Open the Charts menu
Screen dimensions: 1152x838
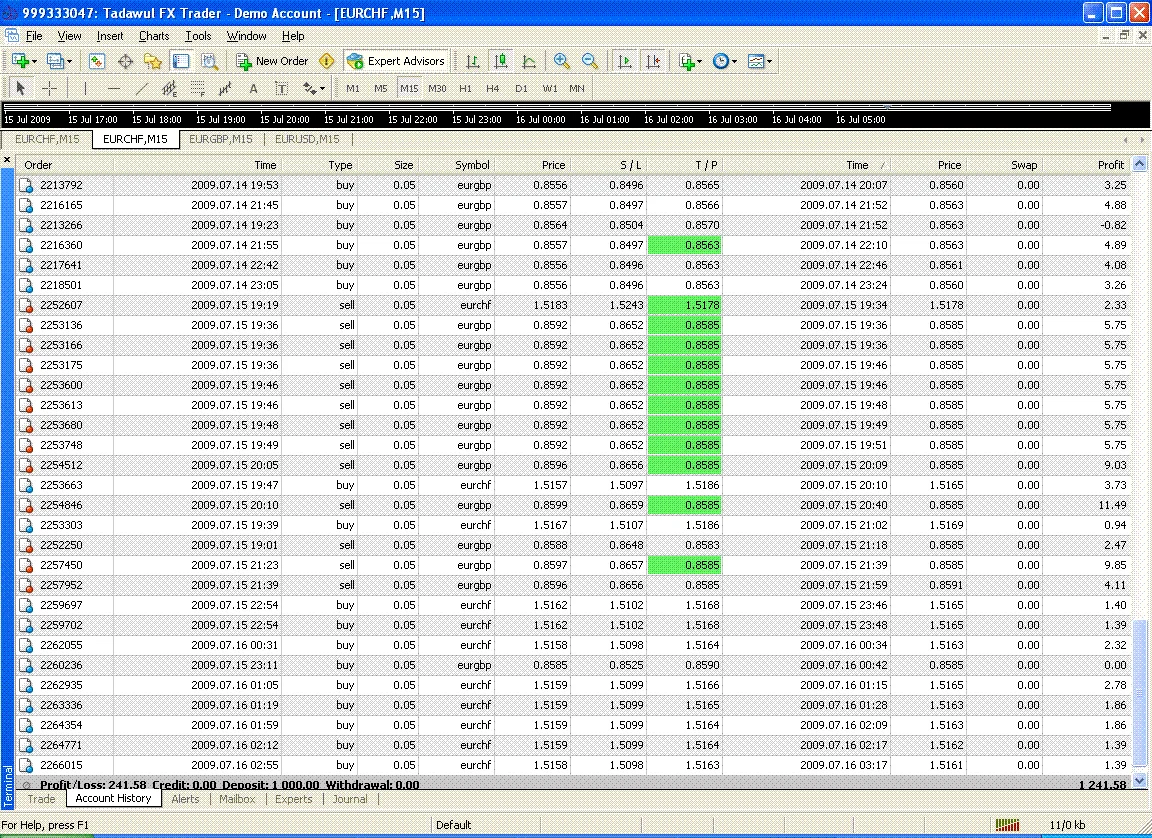[x=154, y=36]
